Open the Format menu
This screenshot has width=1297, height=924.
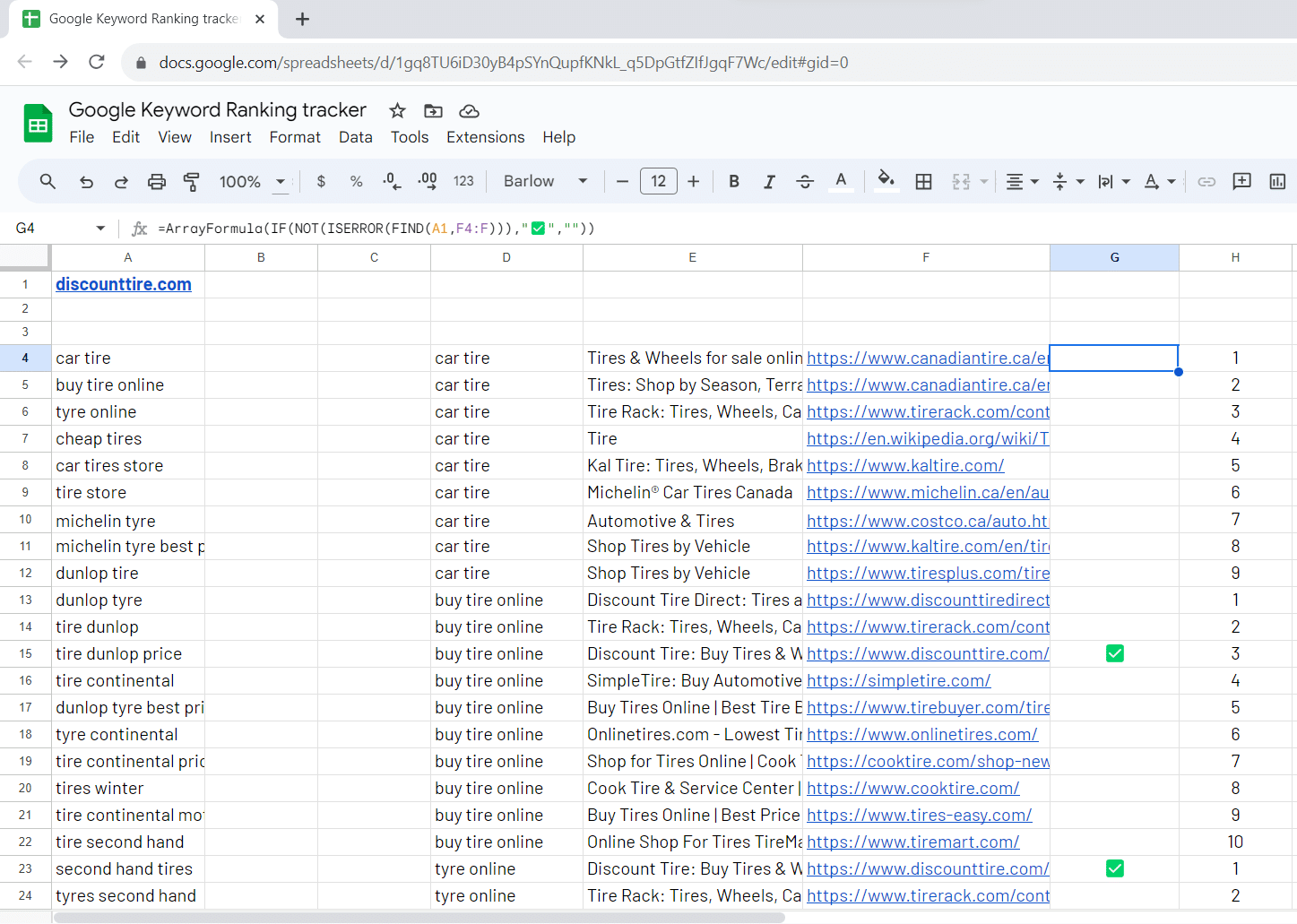tap(294, 137)
